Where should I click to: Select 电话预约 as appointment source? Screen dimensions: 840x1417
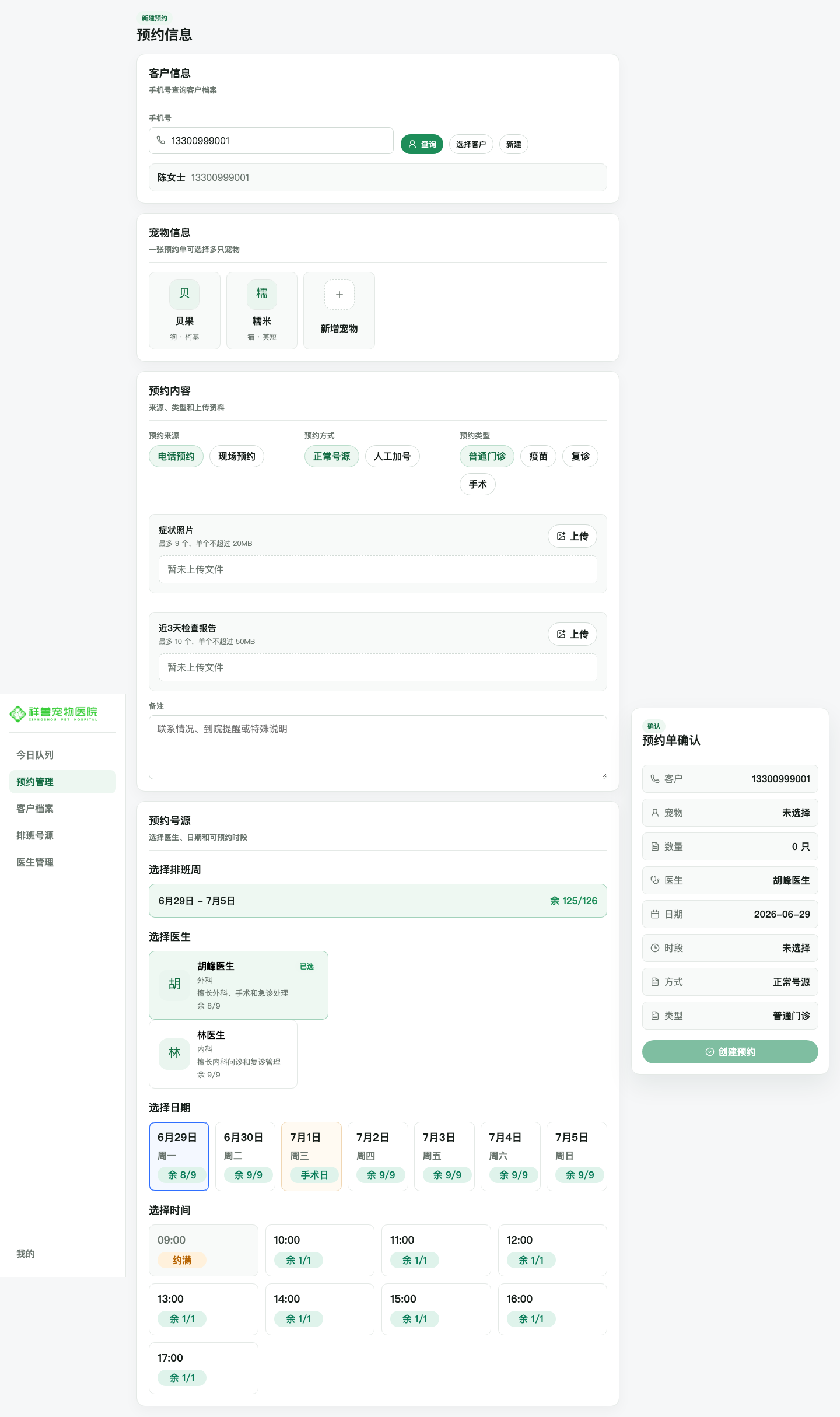pyautogui.click(x=176, y=456)
